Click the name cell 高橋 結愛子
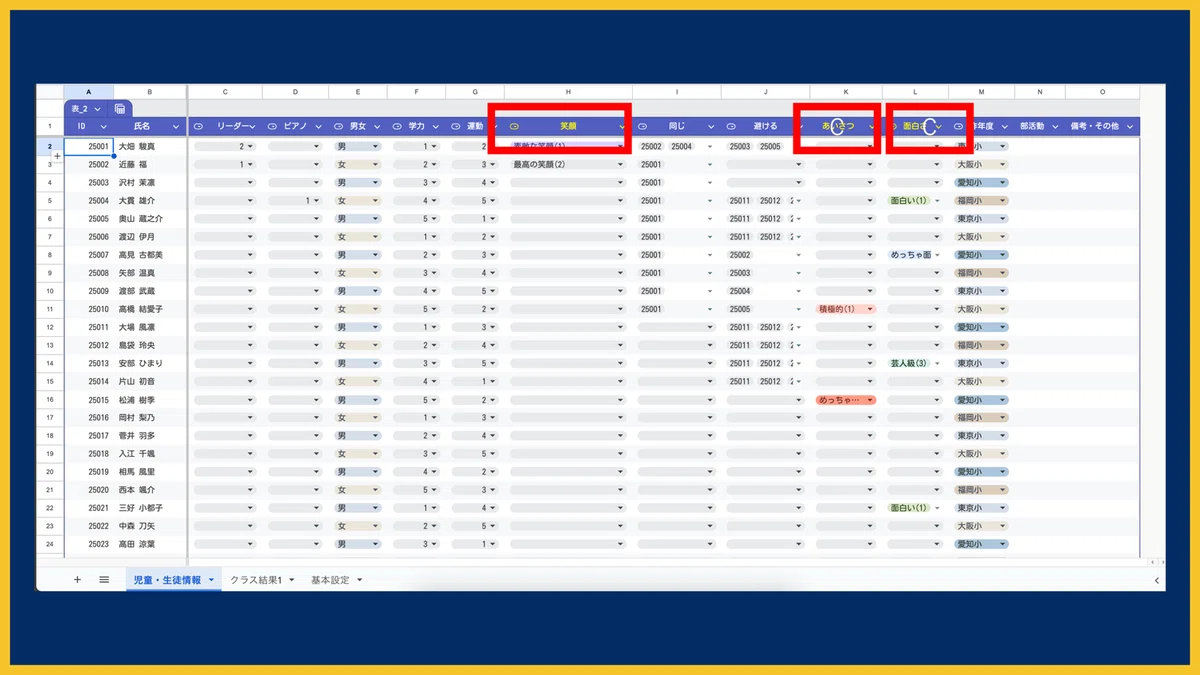Image resolution: width=1200 pixels, height=675 pixels. (150, 309)
